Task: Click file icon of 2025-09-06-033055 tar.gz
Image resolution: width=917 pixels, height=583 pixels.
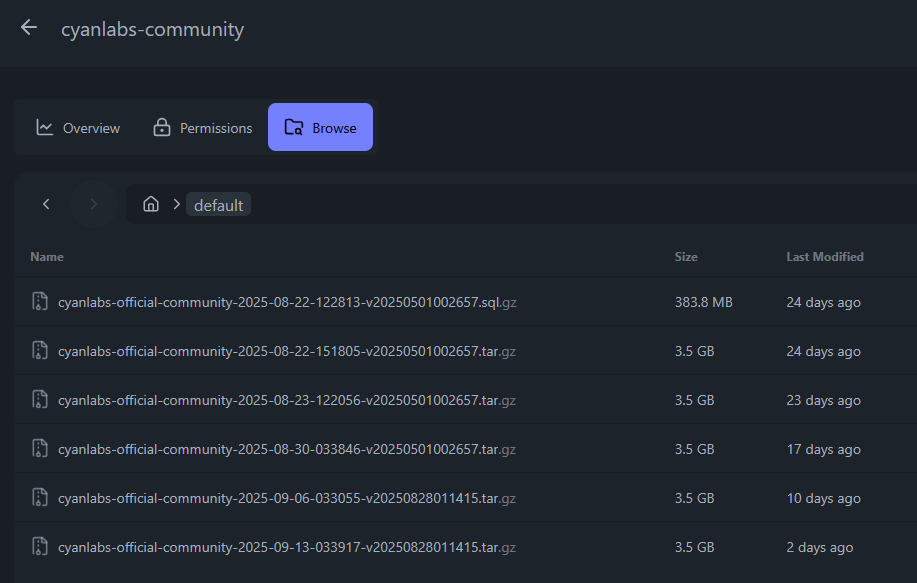Action: pos(40,498)
